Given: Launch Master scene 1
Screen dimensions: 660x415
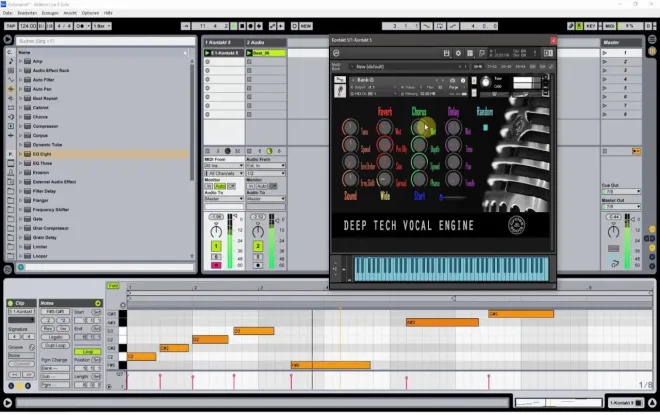Looking at the screenshot, I should 605,53.
